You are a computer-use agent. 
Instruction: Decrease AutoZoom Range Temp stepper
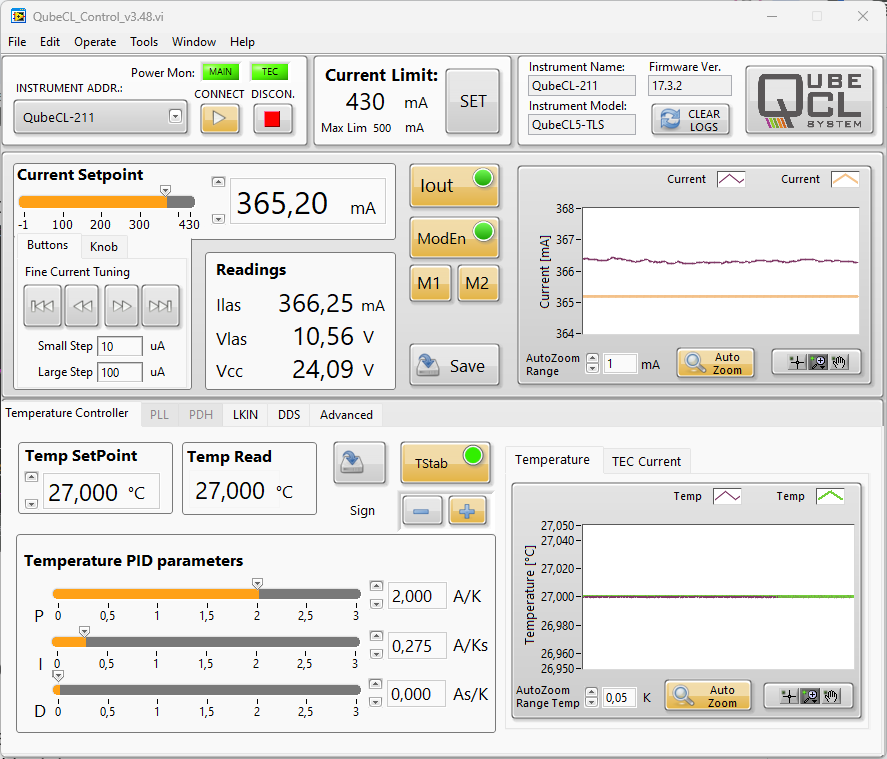[591, 702]
